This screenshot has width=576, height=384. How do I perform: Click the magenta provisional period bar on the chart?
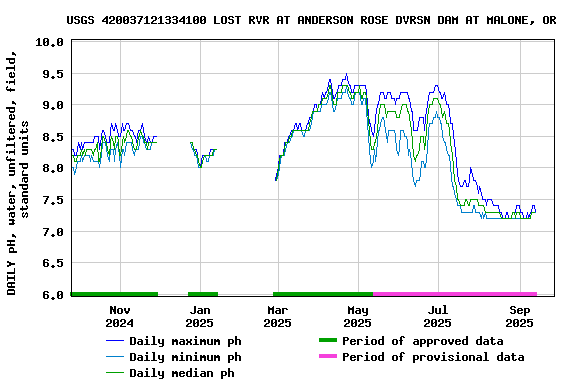pyautogui.click(x=455, y=294)
